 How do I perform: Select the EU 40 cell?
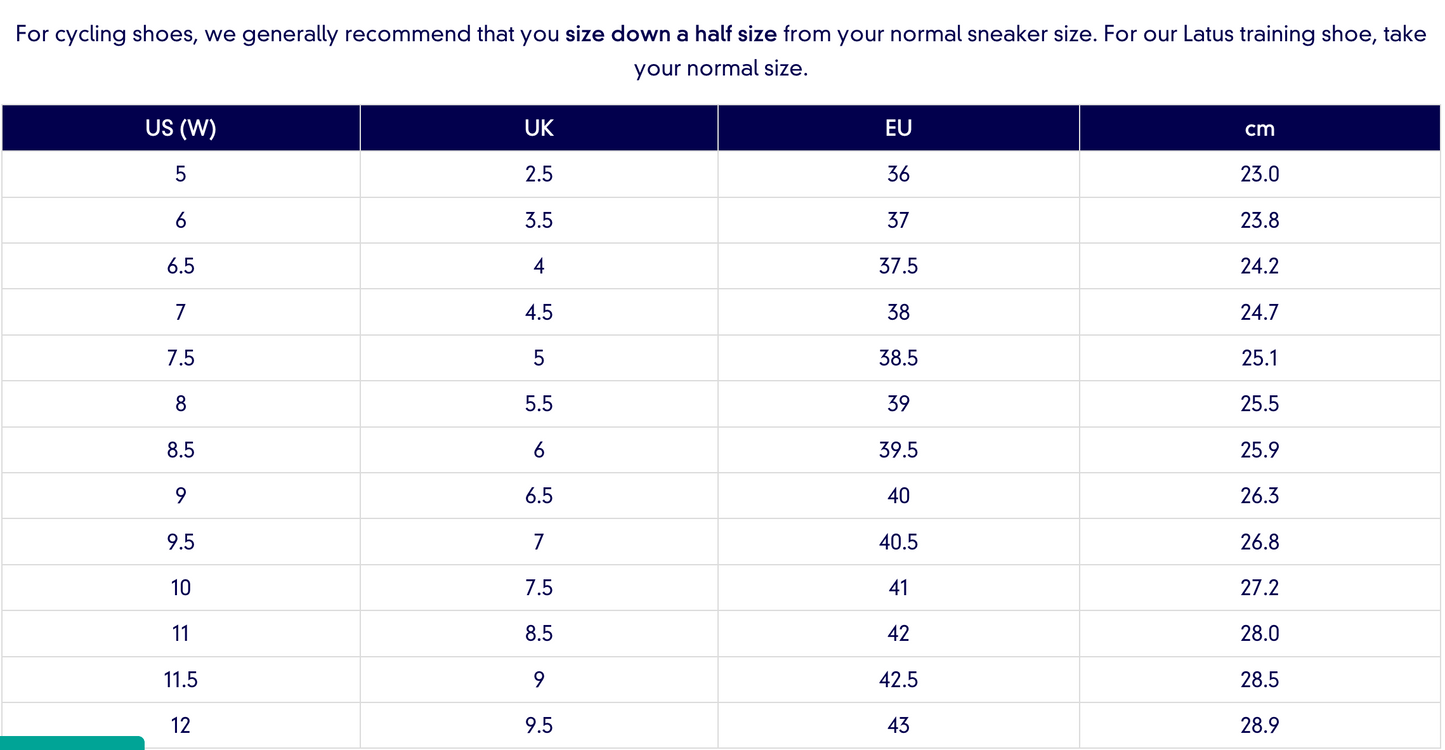[x=898, y=496]
